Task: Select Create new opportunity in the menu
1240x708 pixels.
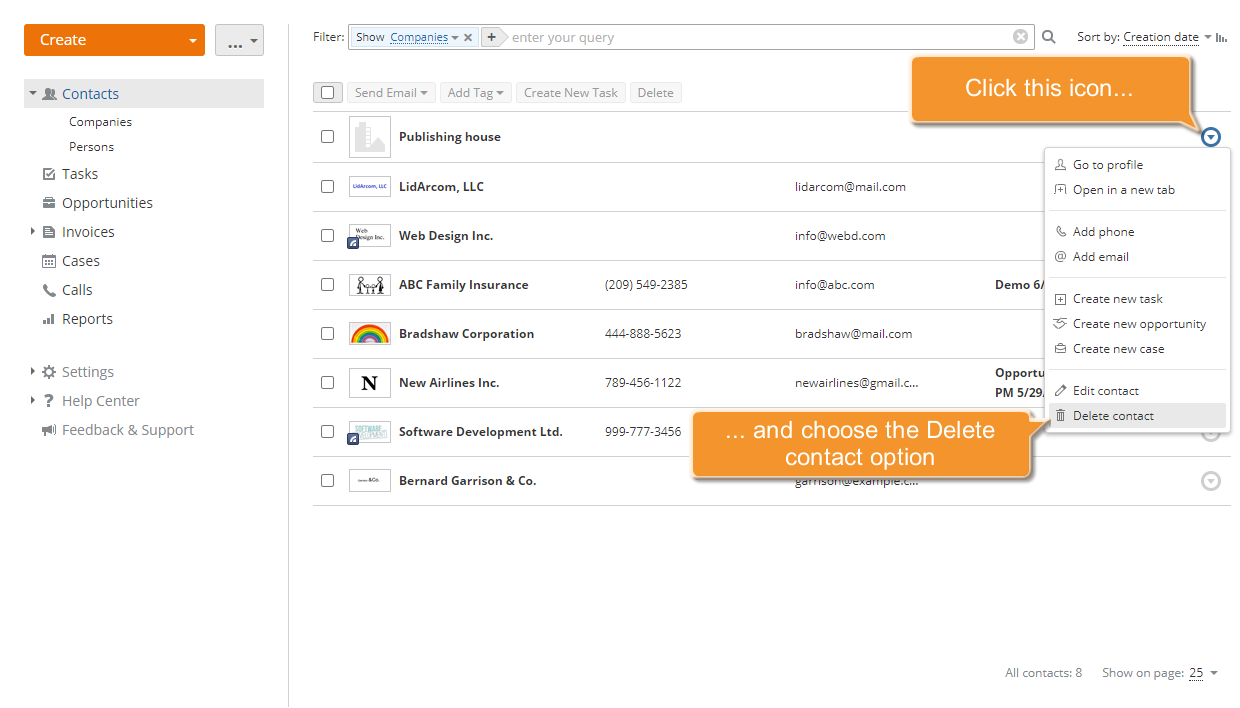Action: 1139,324
